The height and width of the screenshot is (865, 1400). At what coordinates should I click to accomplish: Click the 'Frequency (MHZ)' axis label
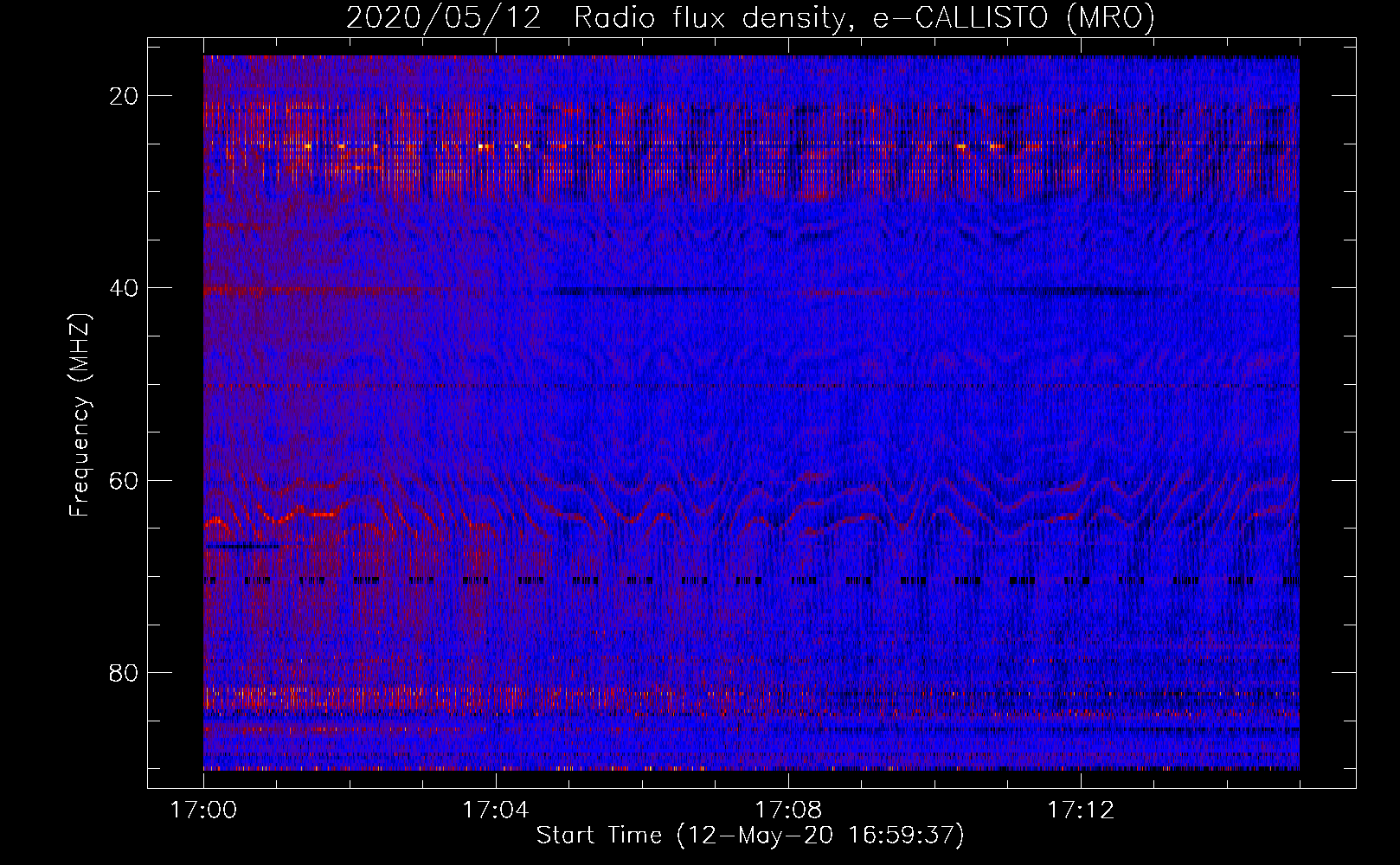click(x=80, y=415)
